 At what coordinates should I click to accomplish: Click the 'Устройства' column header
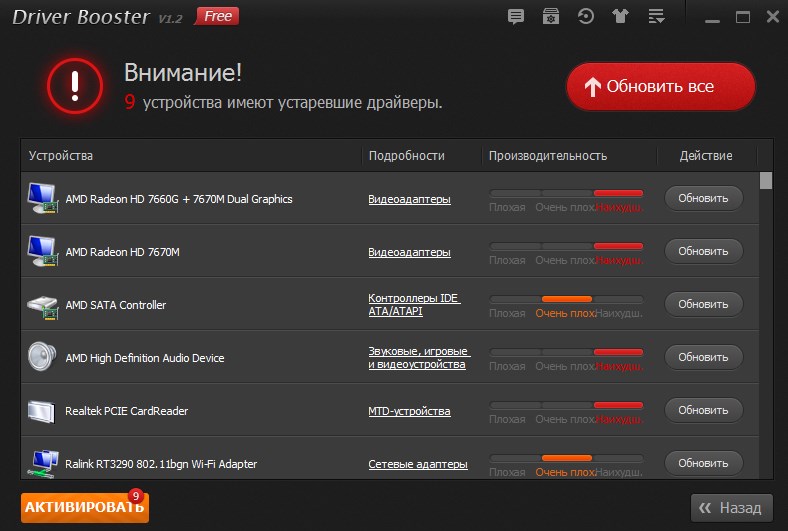pos(61,156)
